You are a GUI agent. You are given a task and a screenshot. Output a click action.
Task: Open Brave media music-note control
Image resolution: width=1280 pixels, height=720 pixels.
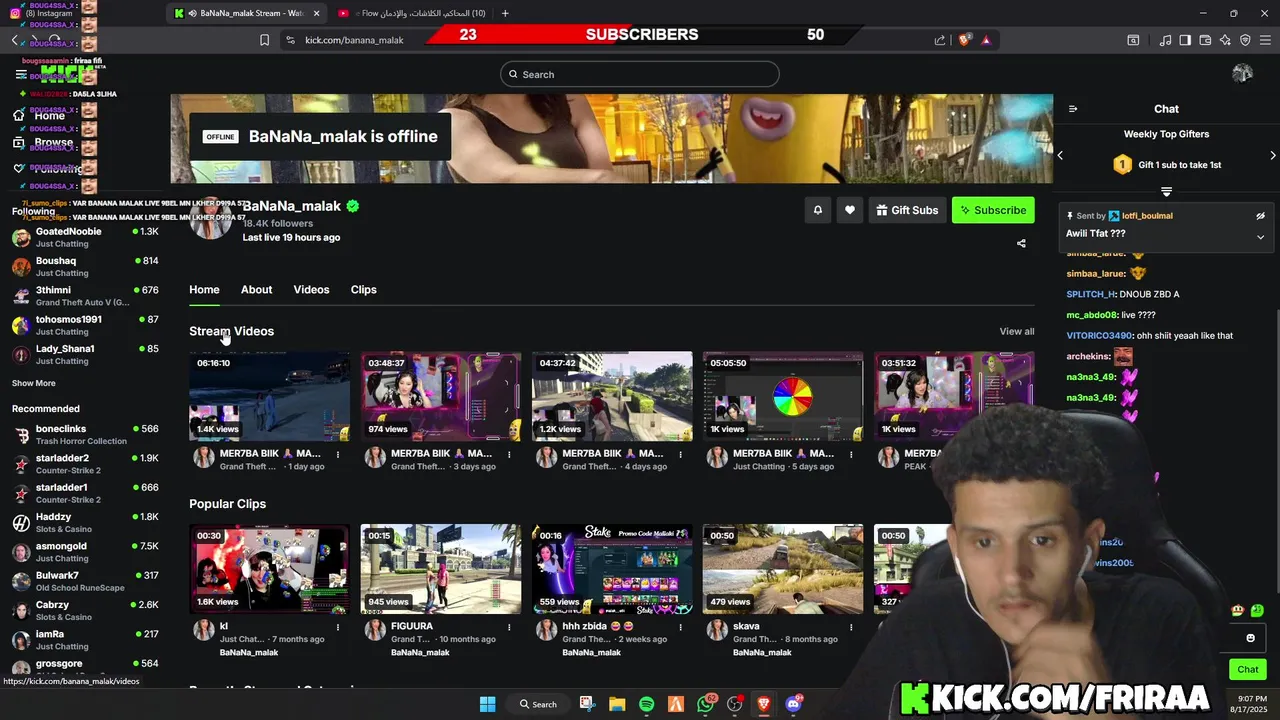click(1165, 40)
